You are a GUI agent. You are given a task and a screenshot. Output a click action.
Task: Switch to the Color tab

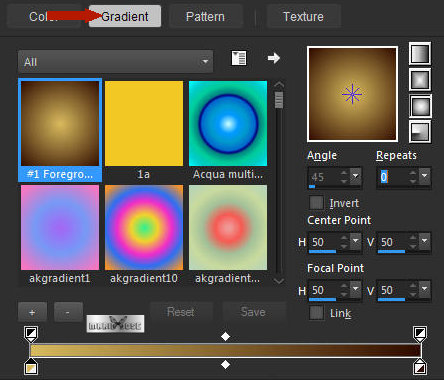[x=43, y=16]
